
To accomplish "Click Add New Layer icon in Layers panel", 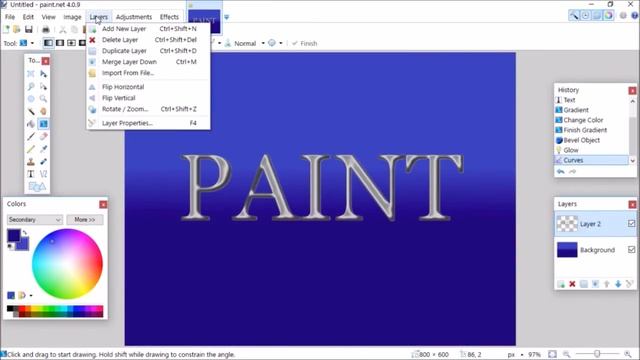I will point(561,284).
